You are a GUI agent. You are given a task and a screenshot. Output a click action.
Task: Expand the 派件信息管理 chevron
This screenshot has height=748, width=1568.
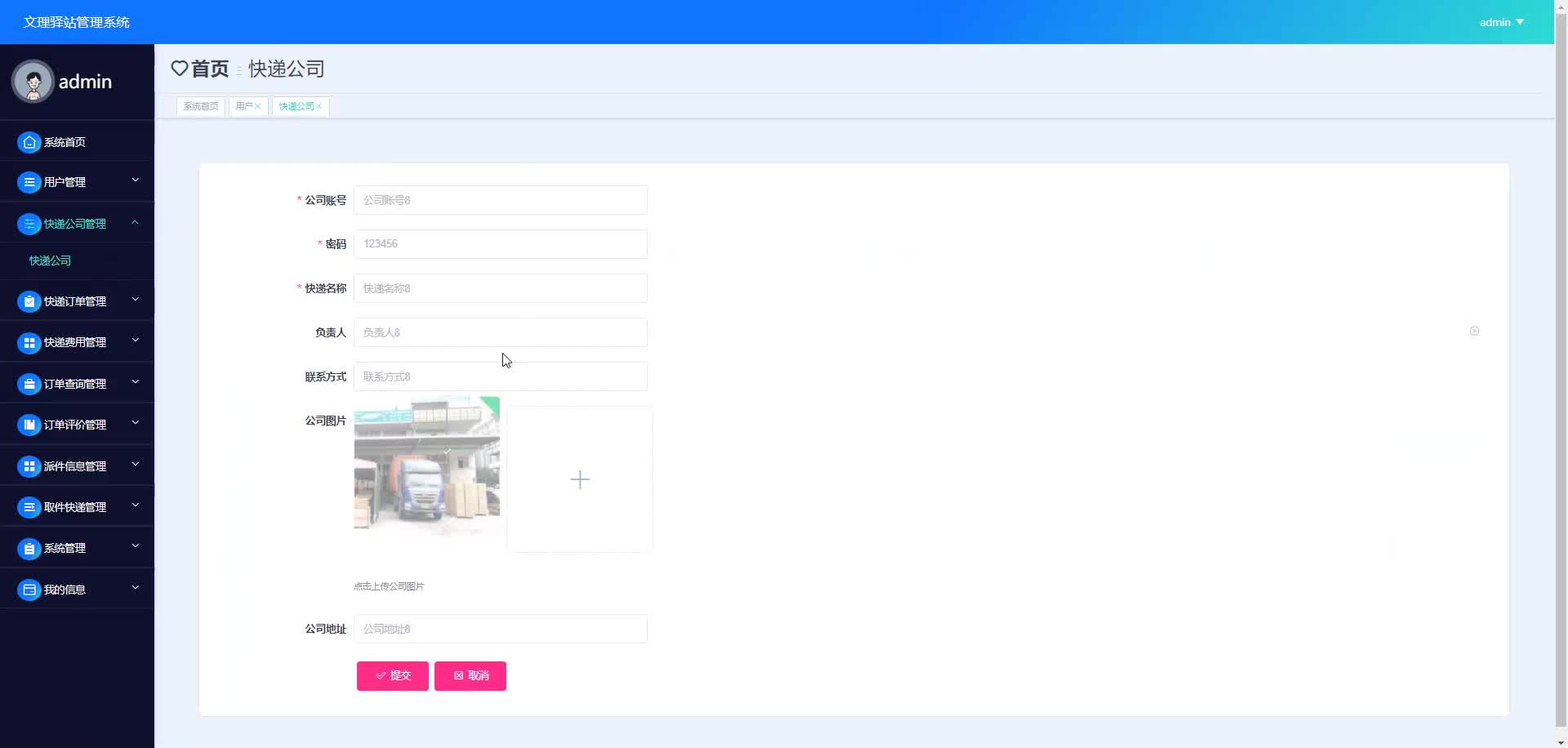(136, 465)
